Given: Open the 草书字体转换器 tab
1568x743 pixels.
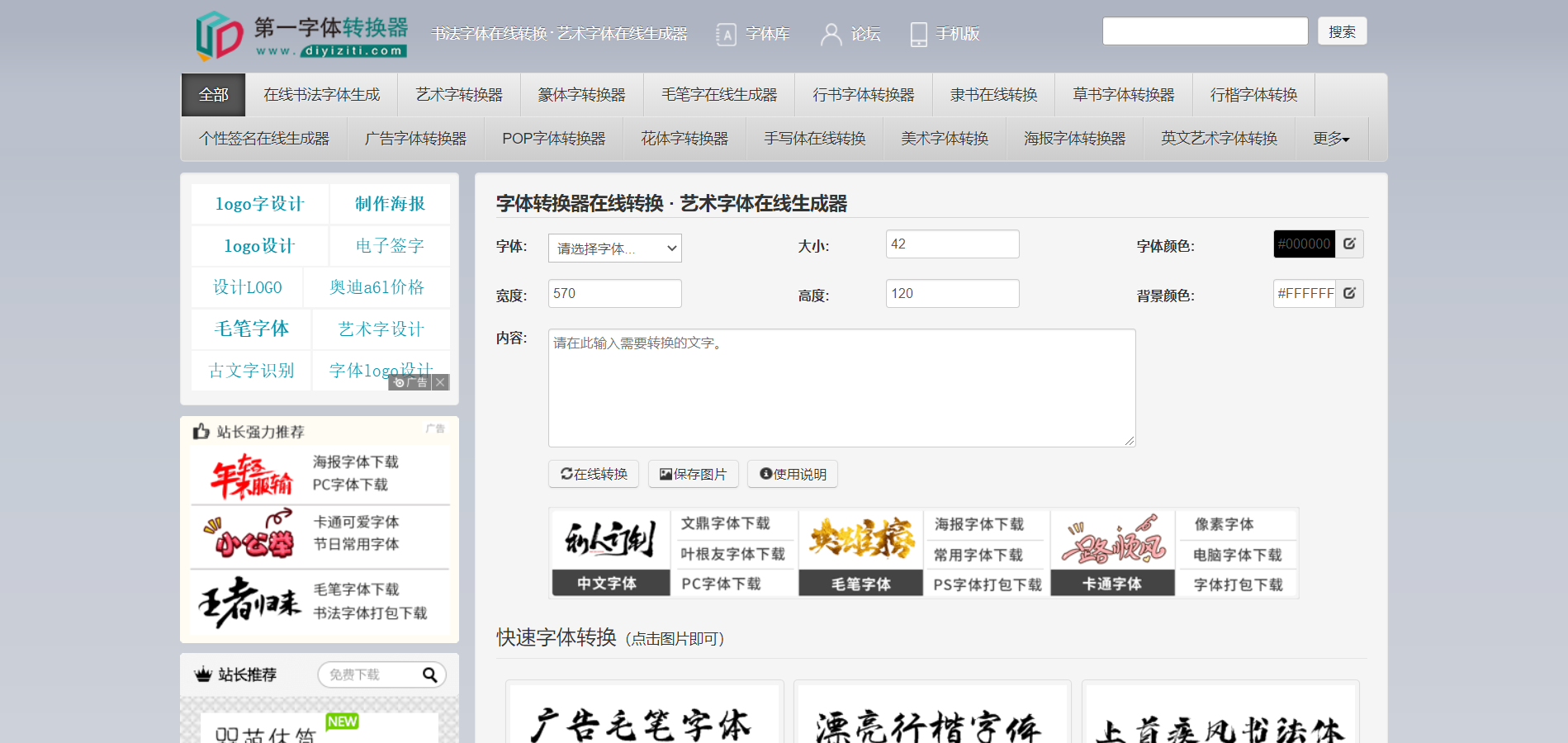Looking at the screenshot, I should pyautogui.click(x=1123, y=95).
